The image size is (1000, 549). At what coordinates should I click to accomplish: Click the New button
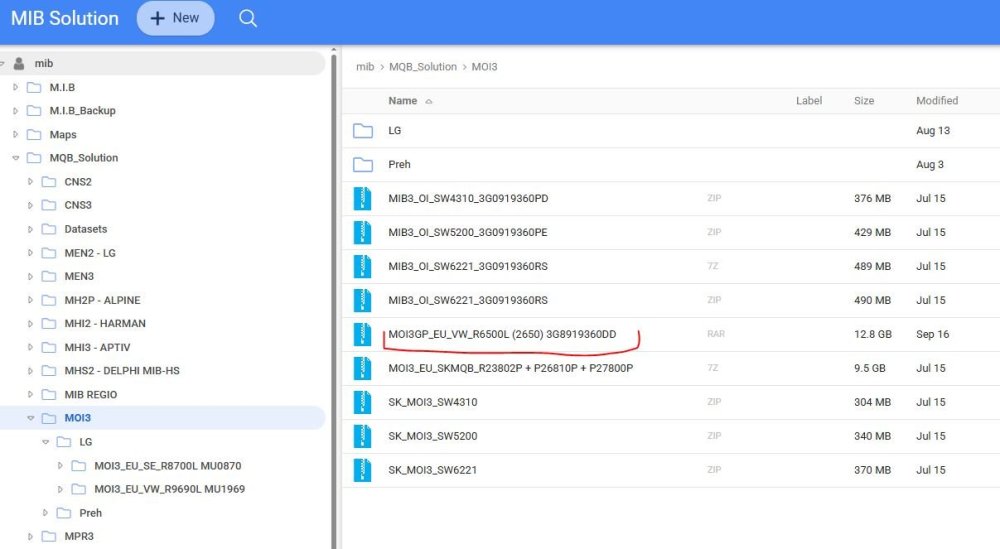175,18
